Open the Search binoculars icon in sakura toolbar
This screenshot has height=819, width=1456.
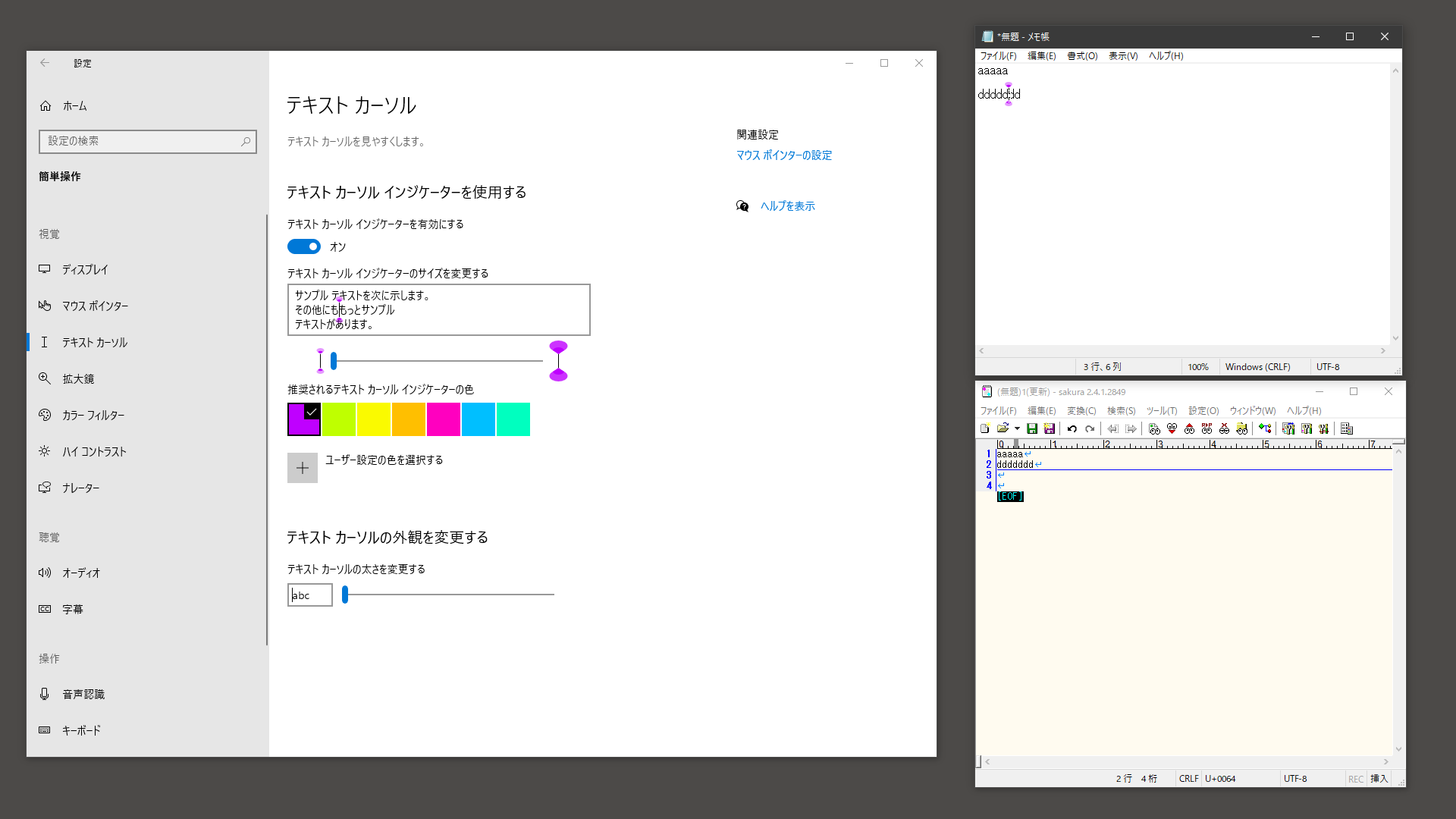coord(1154,428)
